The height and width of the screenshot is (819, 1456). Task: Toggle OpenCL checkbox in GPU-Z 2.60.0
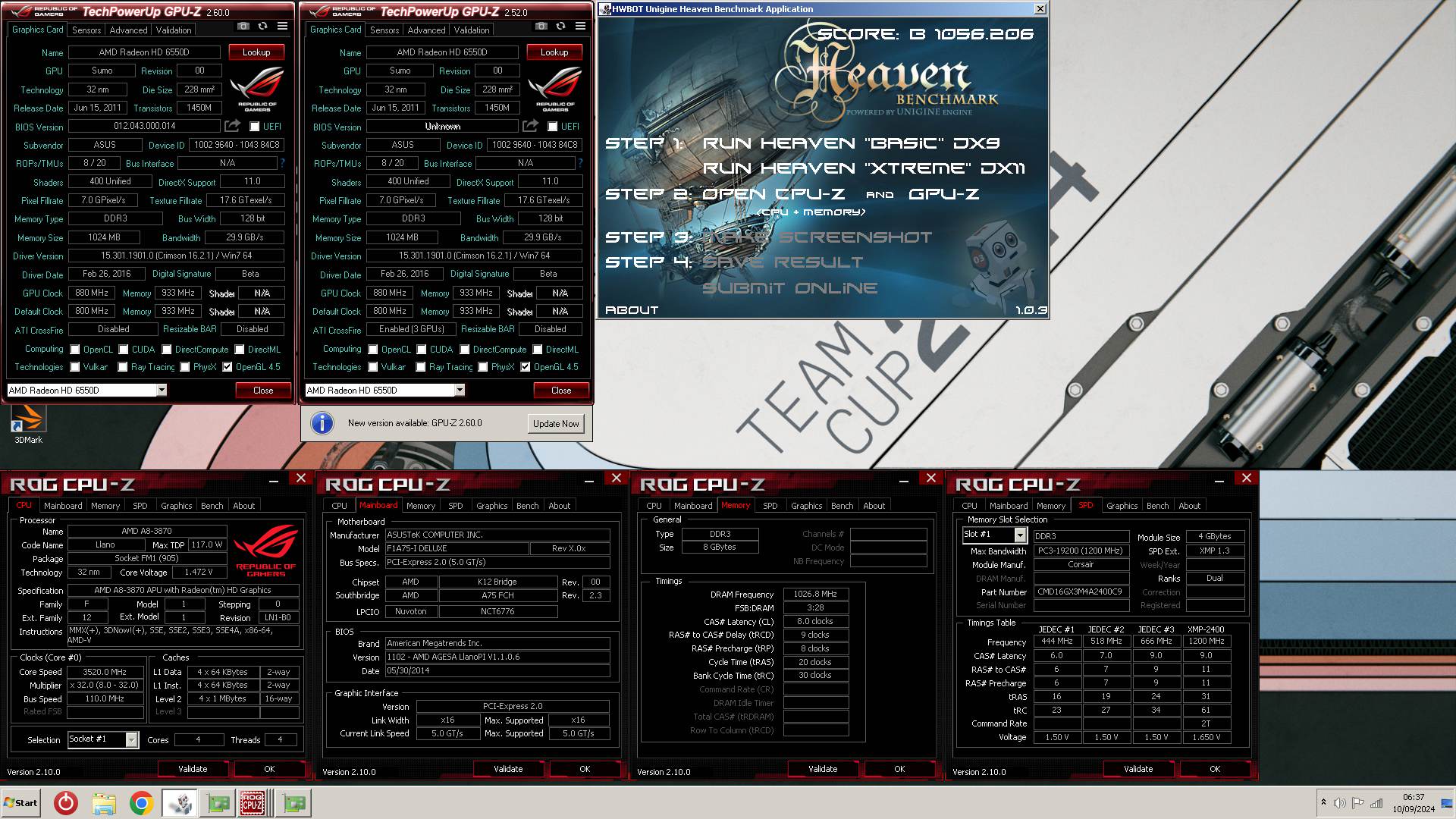coord(75,350)
